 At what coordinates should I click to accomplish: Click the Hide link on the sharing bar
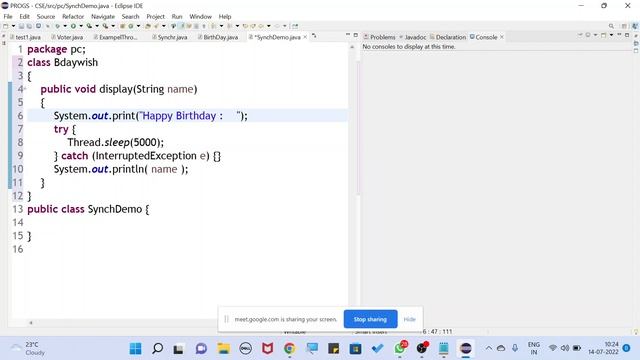point(409,319)
